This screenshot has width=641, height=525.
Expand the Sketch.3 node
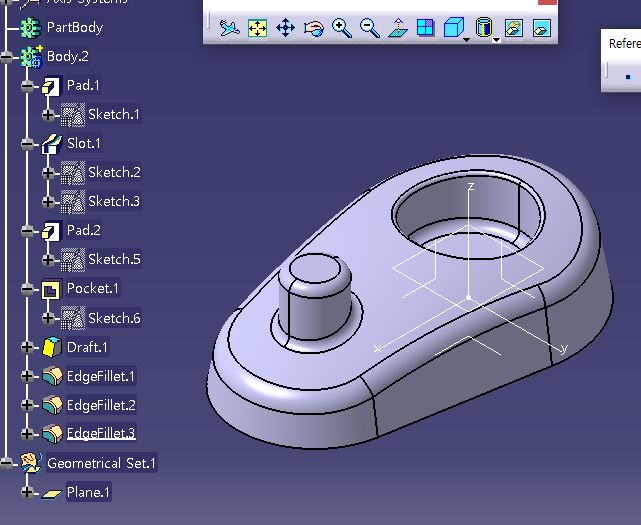click(x=48, y=202)
